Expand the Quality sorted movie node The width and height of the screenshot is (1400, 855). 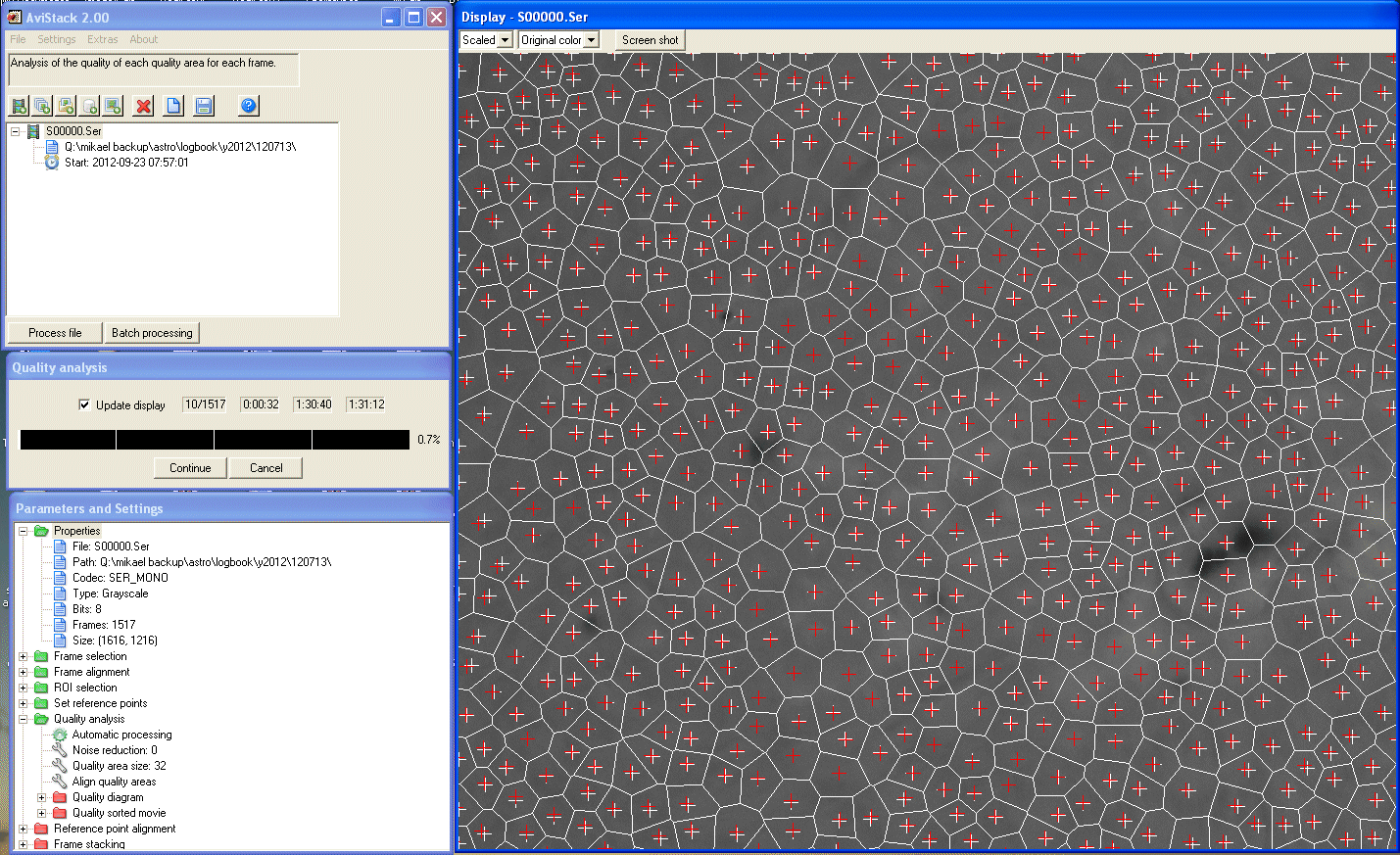(x=41, y=813)
